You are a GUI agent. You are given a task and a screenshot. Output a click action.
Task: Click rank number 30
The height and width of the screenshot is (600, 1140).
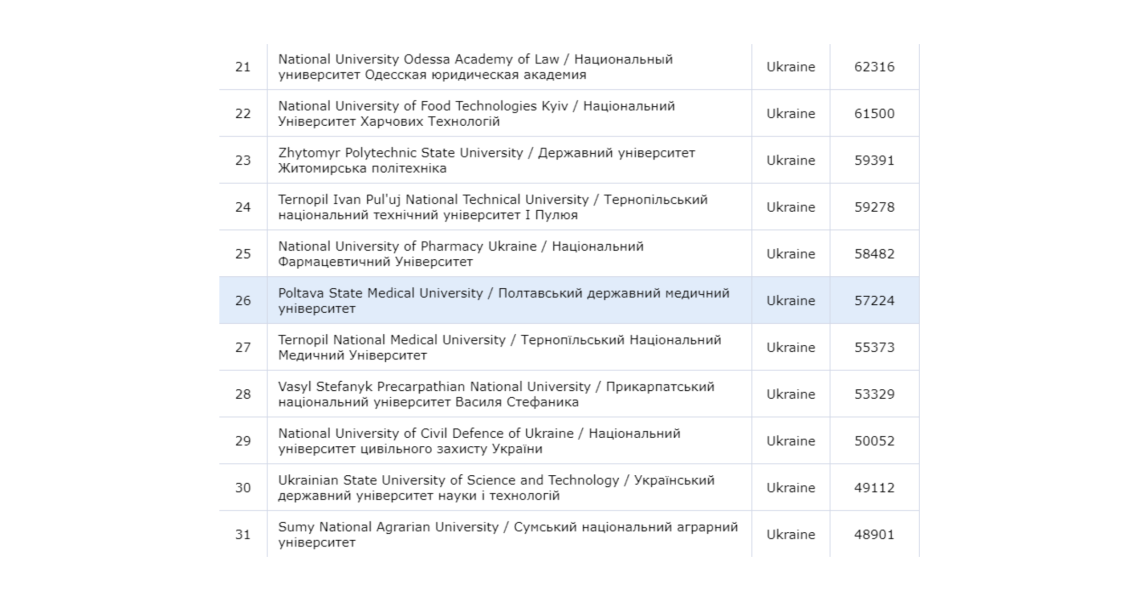[x=243, y=488]
